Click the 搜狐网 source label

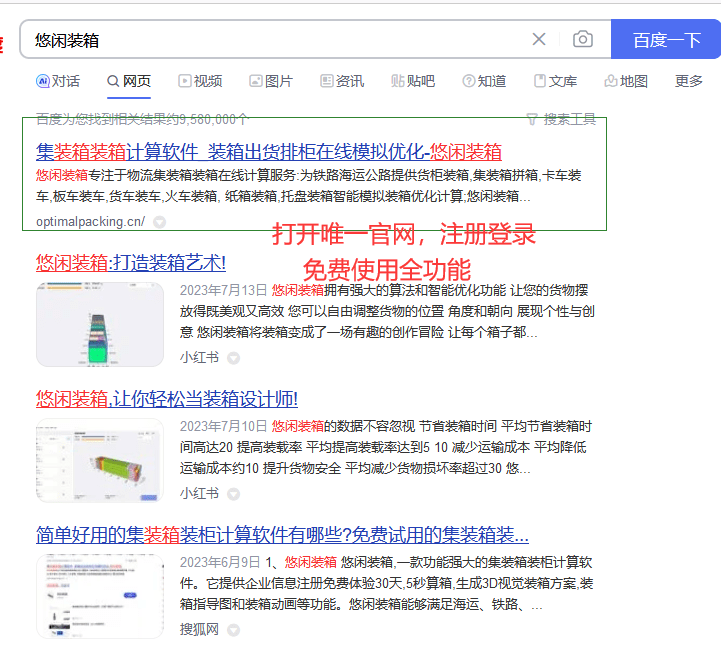pyautogui.click(x=199, y=629)
